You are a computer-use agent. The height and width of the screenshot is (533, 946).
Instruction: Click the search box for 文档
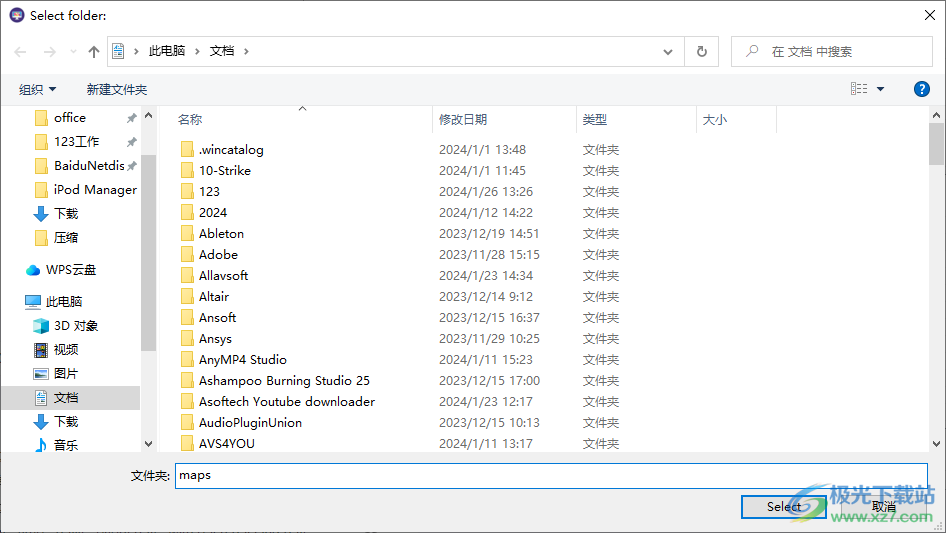tap(831, 52)
